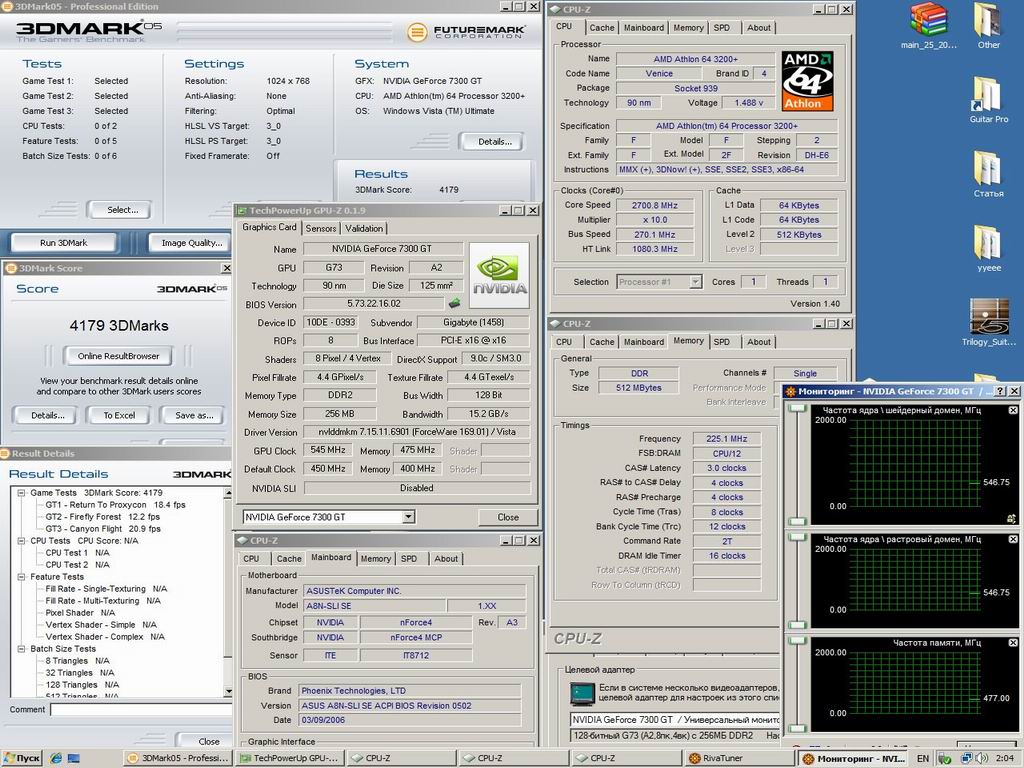Collapse the Feature Tests tree node
The width and height of the screenshot is (1024, 768).
[x=22, y=577]
